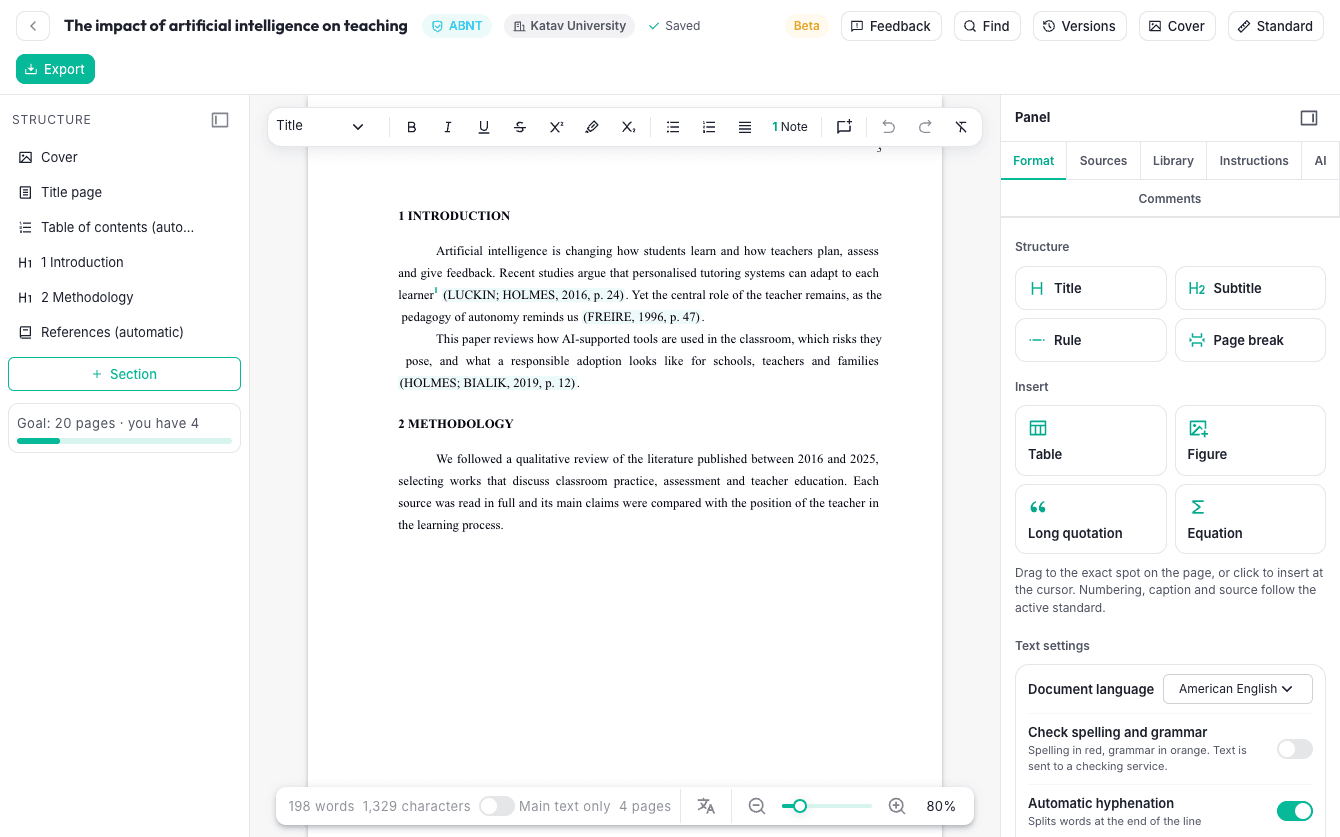Enable Check spelling and grammar
Image resolution: width=1340 pixels, height=837 pixels.
[x=1295, y=749]
